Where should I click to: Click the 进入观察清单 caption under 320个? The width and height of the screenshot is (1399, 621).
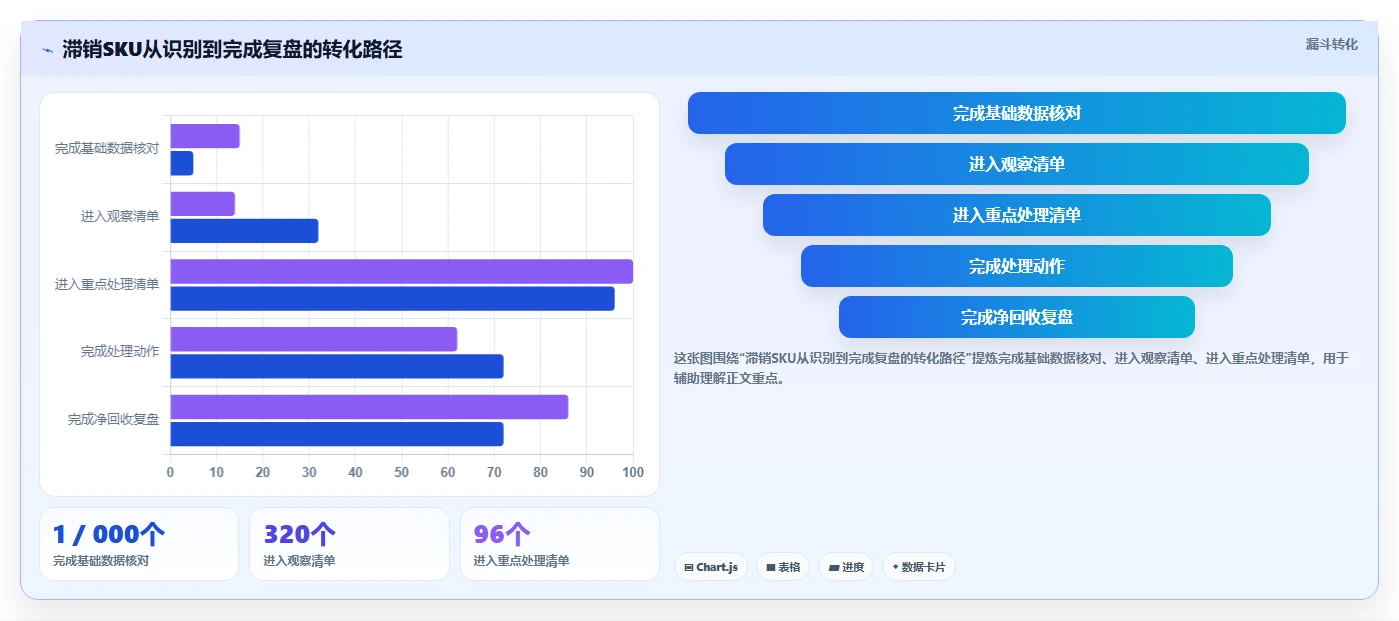(300, 561)
